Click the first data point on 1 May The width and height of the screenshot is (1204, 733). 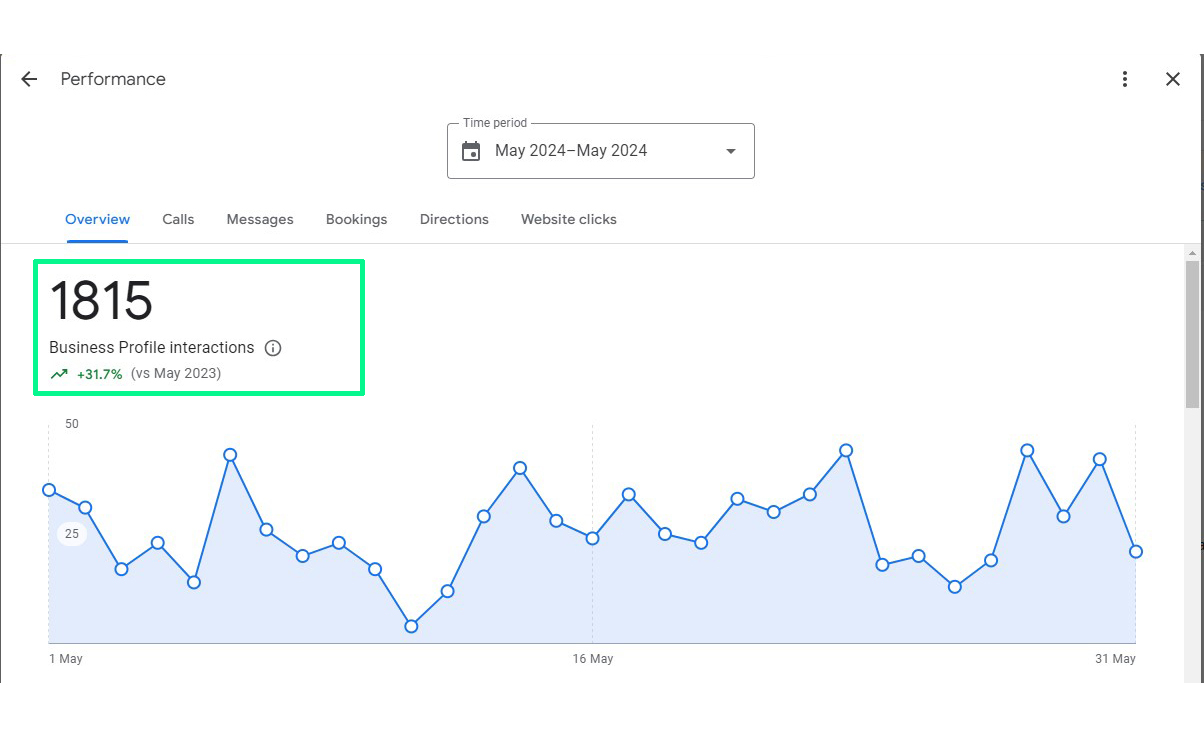tap(49, 490)
